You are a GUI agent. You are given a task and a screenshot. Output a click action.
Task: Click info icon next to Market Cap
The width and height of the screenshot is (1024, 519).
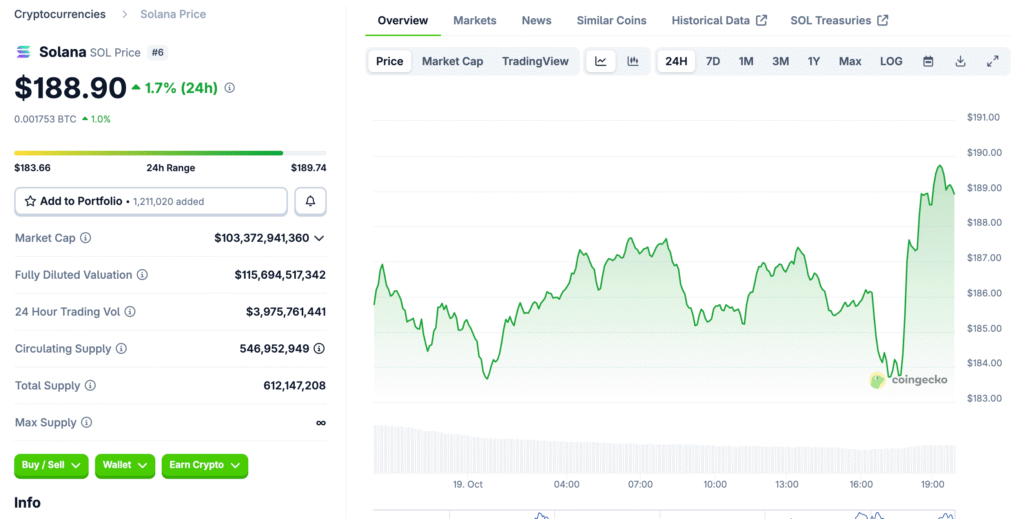[85, 238]
